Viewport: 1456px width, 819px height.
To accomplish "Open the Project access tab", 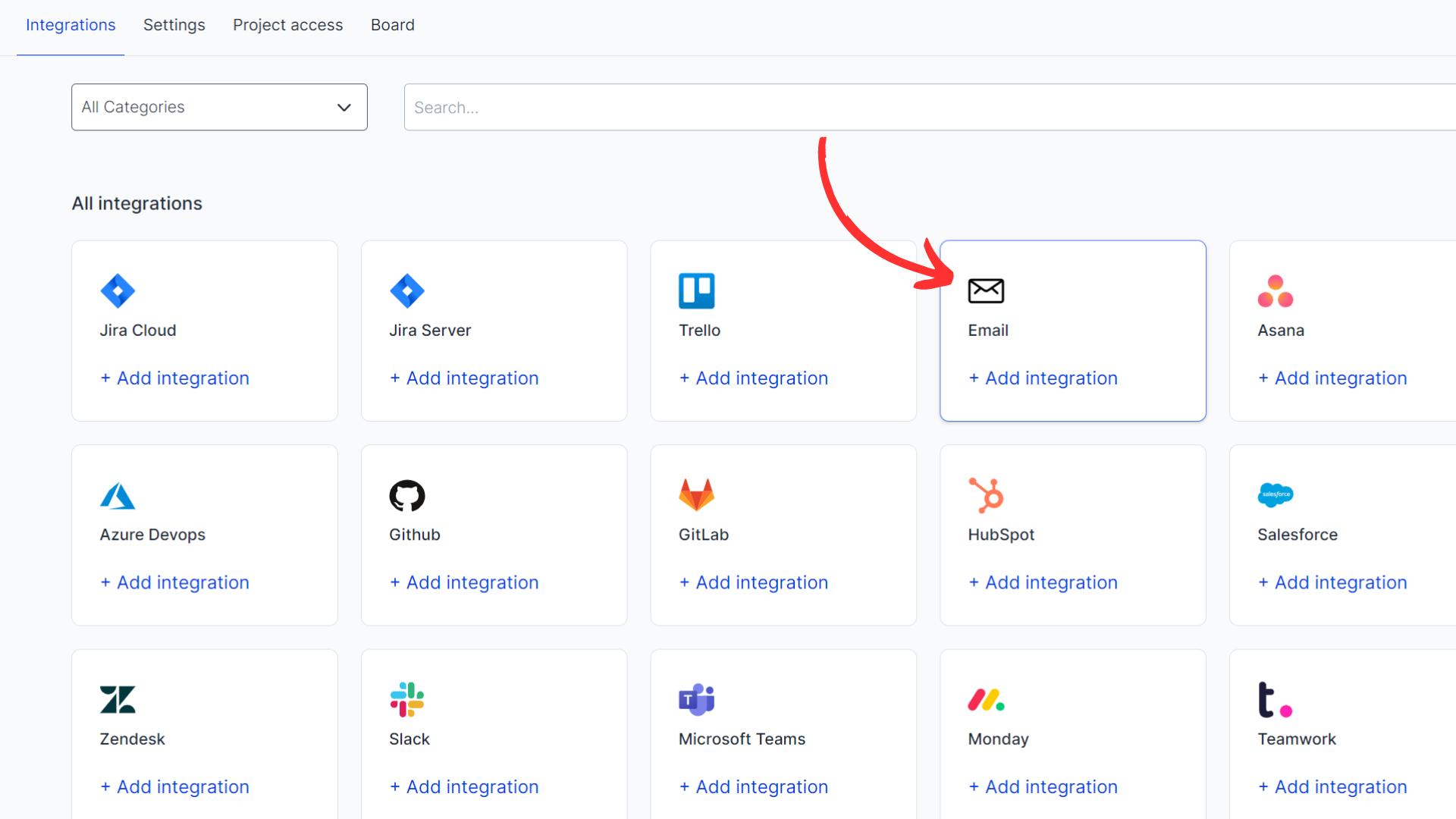I will coord(287,25).
